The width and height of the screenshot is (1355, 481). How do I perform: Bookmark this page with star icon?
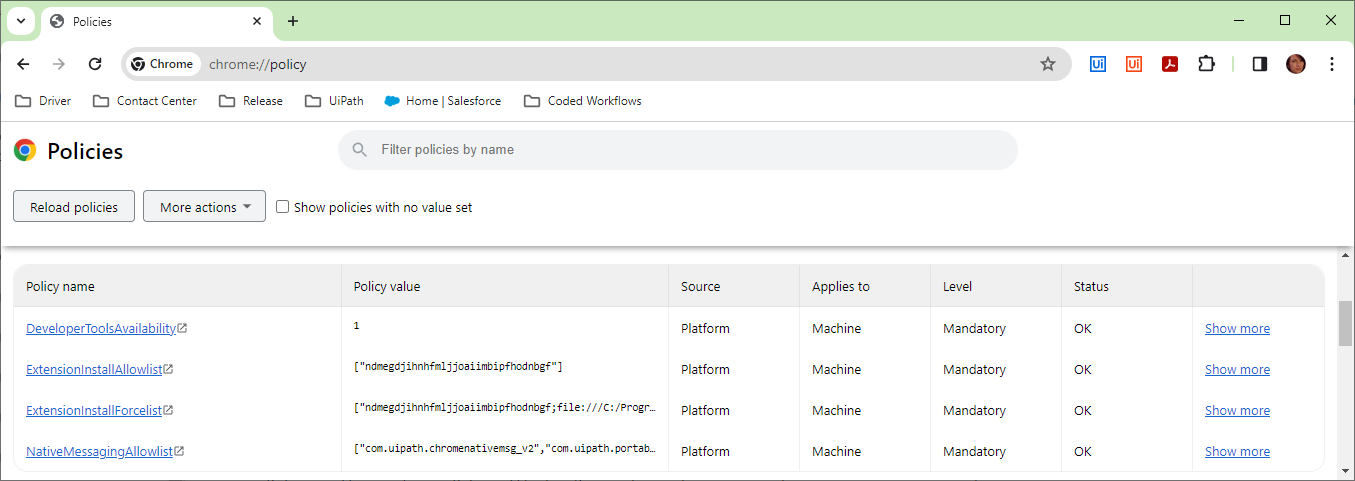pyautogui.click(x=1047, y=64)
